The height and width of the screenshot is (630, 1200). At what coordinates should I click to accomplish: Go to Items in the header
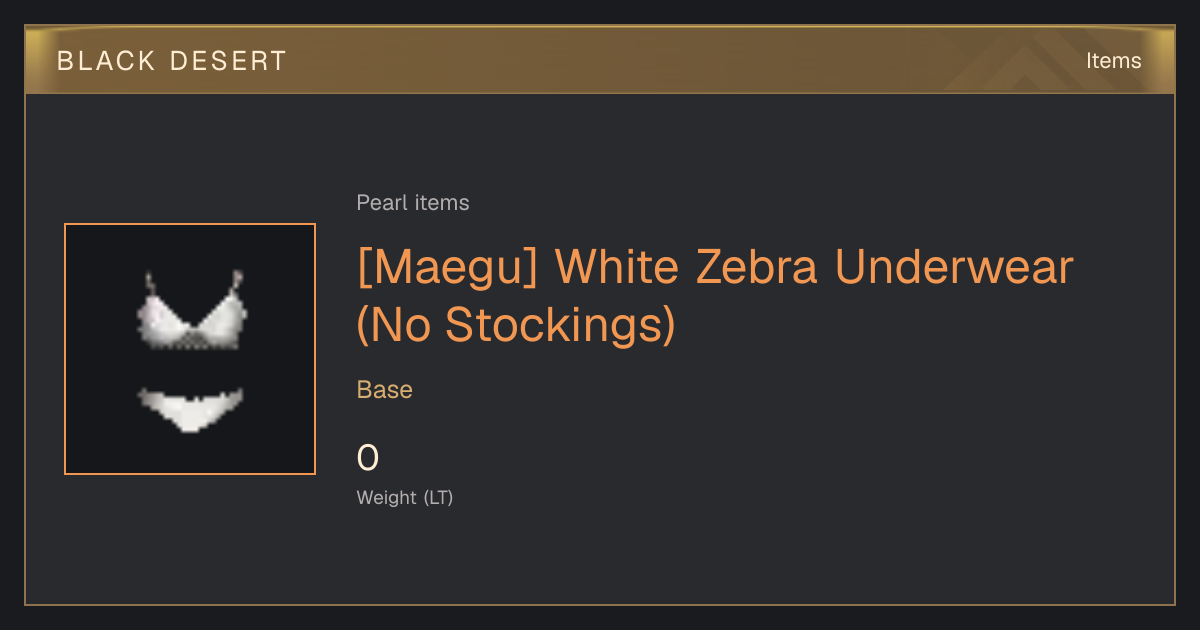coord(1113,61)
